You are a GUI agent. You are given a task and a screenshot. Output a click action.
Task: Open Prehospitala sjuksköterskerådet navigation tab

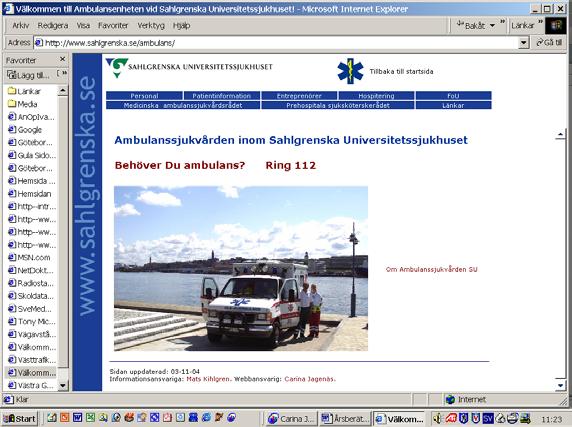click(x=338, y=105)
